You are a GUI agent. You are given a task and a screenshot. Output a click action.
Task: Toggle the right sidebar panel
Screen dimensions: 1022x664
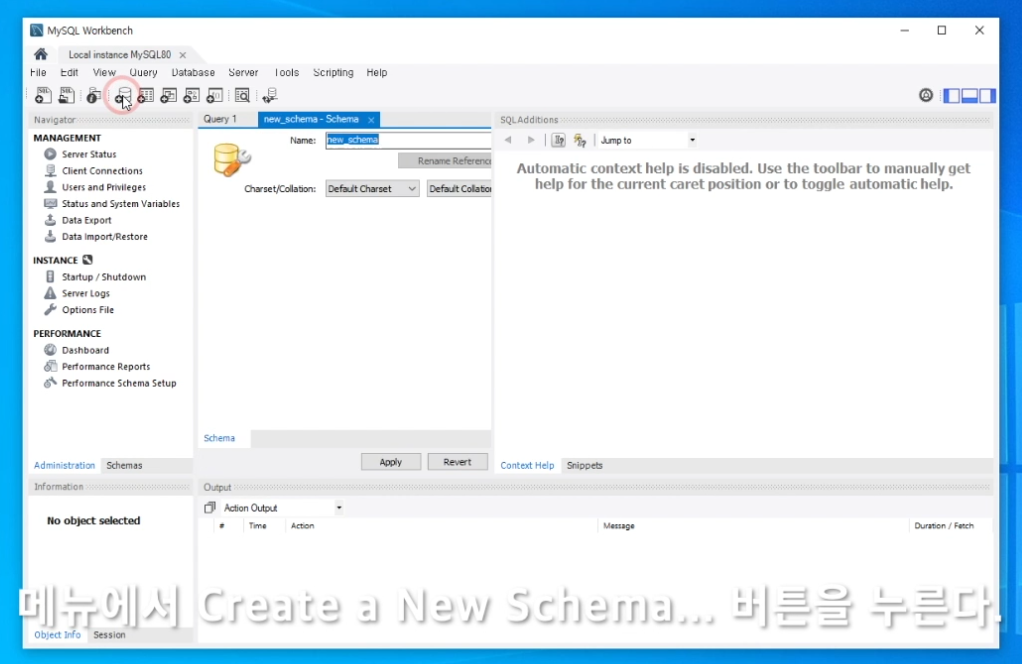point(987,95)
